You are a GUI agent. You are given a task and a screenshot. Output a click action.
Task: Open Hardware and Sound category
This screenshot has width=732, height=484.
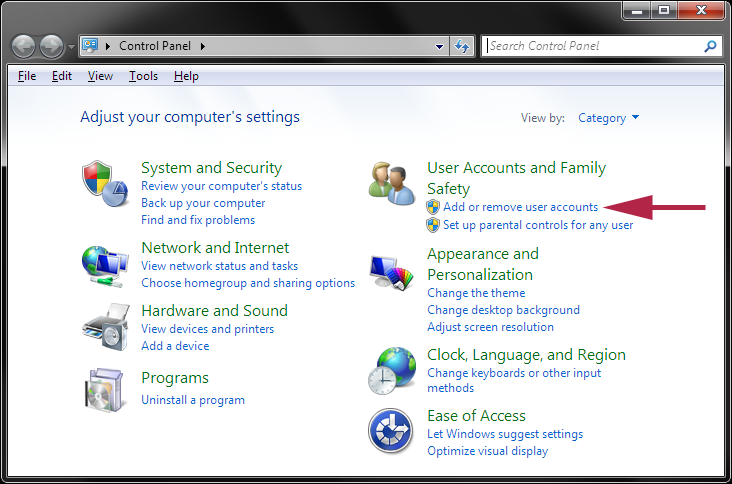pyautogui.click(x=214, y=310)
